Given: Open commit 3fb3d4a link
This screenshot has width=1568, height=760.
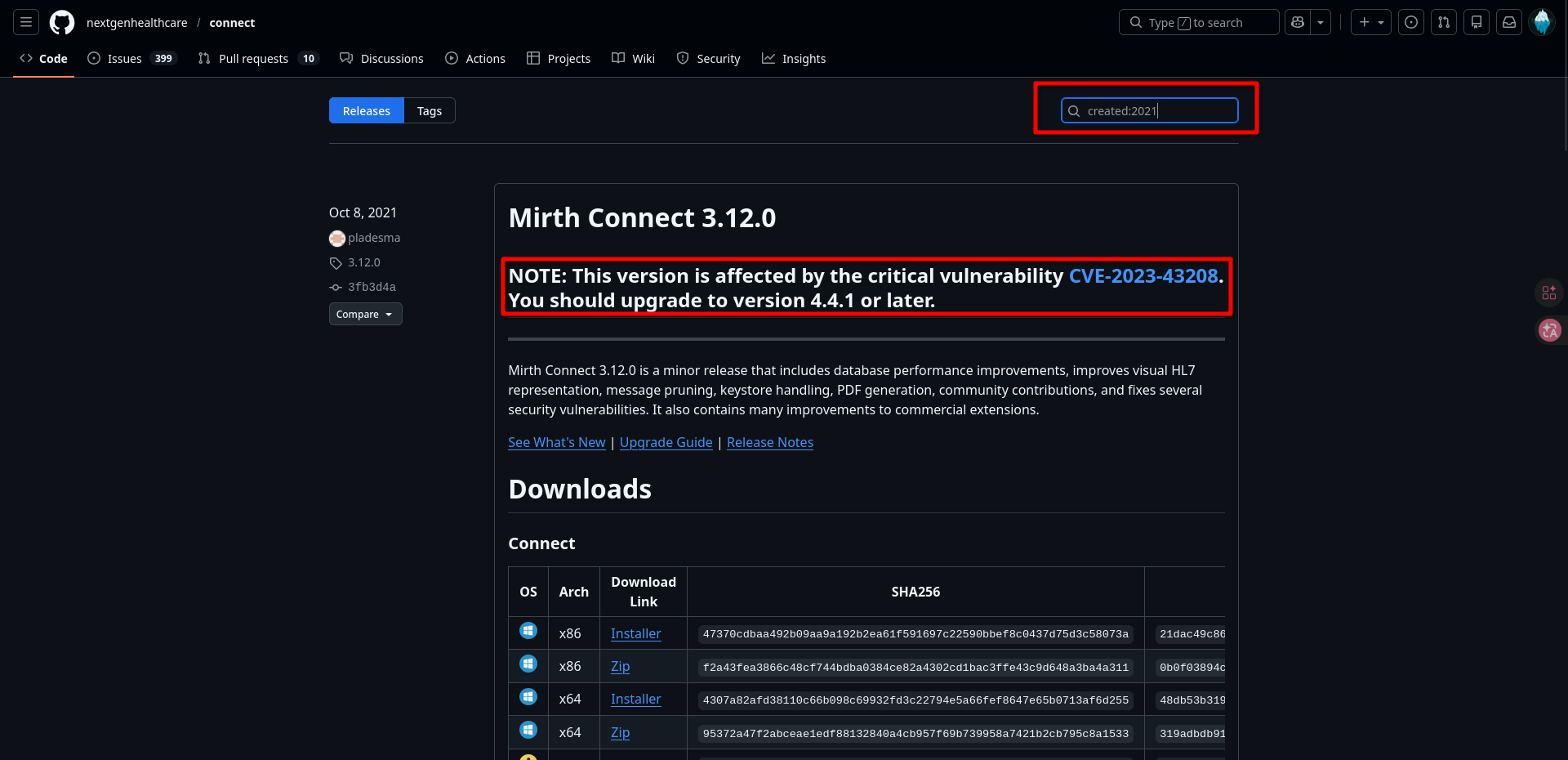Looking at the screenshot, I should coord(372,287).
